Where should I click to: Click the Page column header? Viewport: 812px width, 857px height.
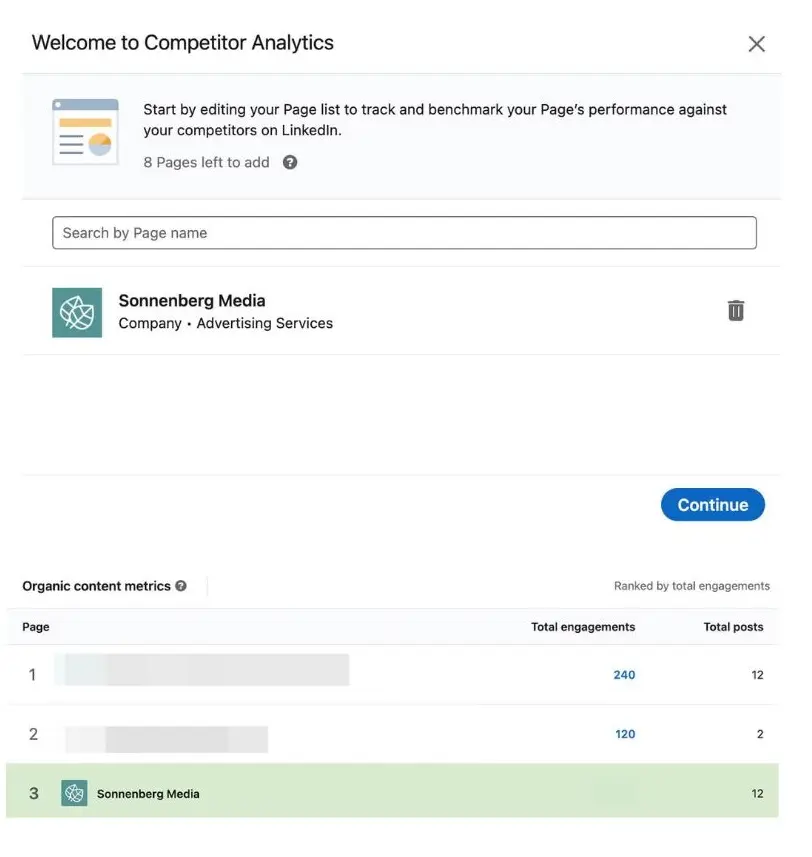[x=35, y=627]
